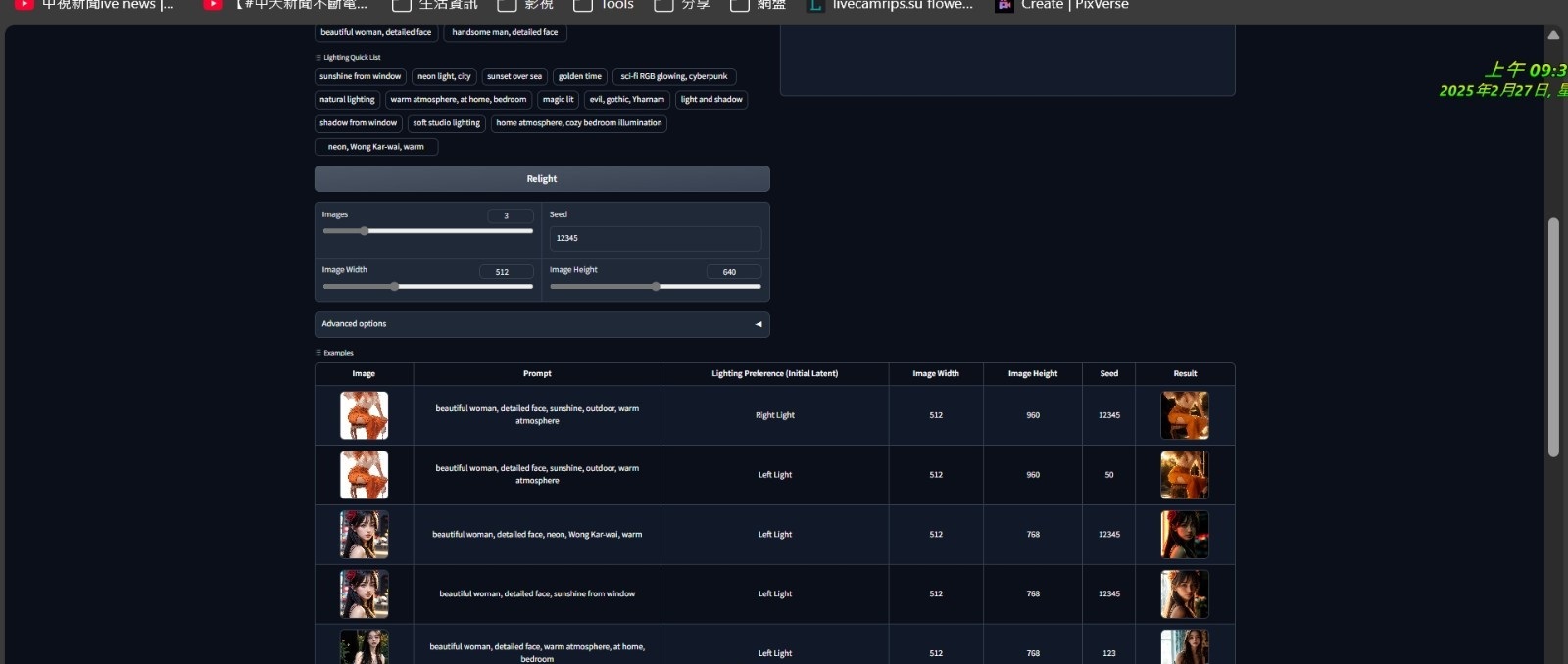
Task: Adjust the Image Height slider
Action: (x=655, y=287)
